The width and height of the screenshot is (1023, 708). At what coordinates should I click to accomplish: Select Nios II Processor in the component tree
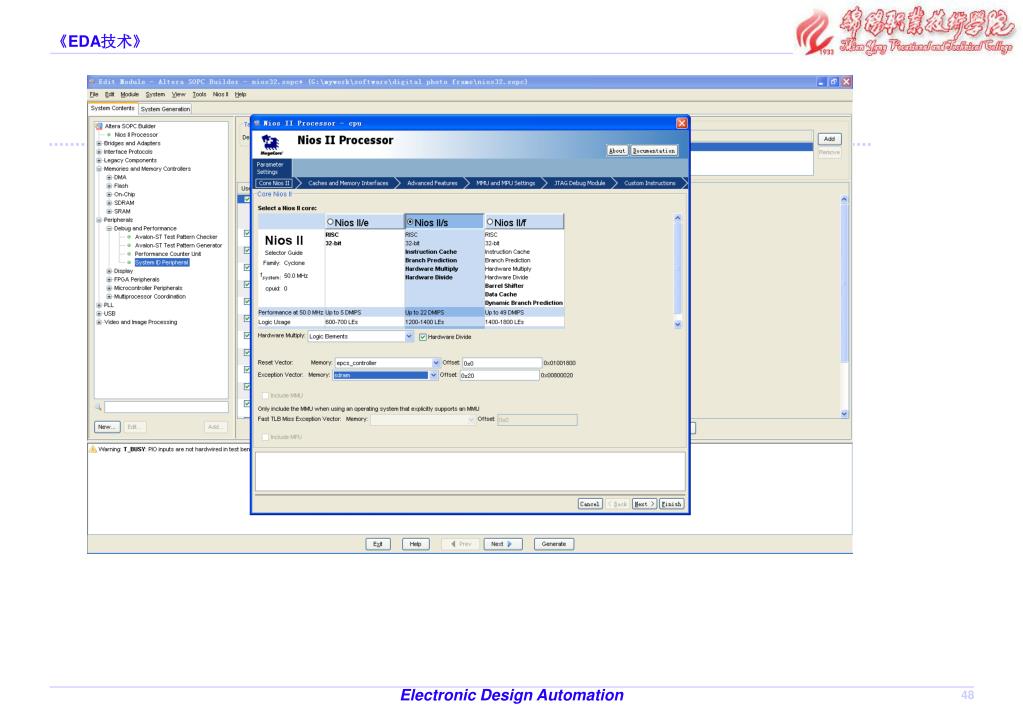tap(136, 135)
